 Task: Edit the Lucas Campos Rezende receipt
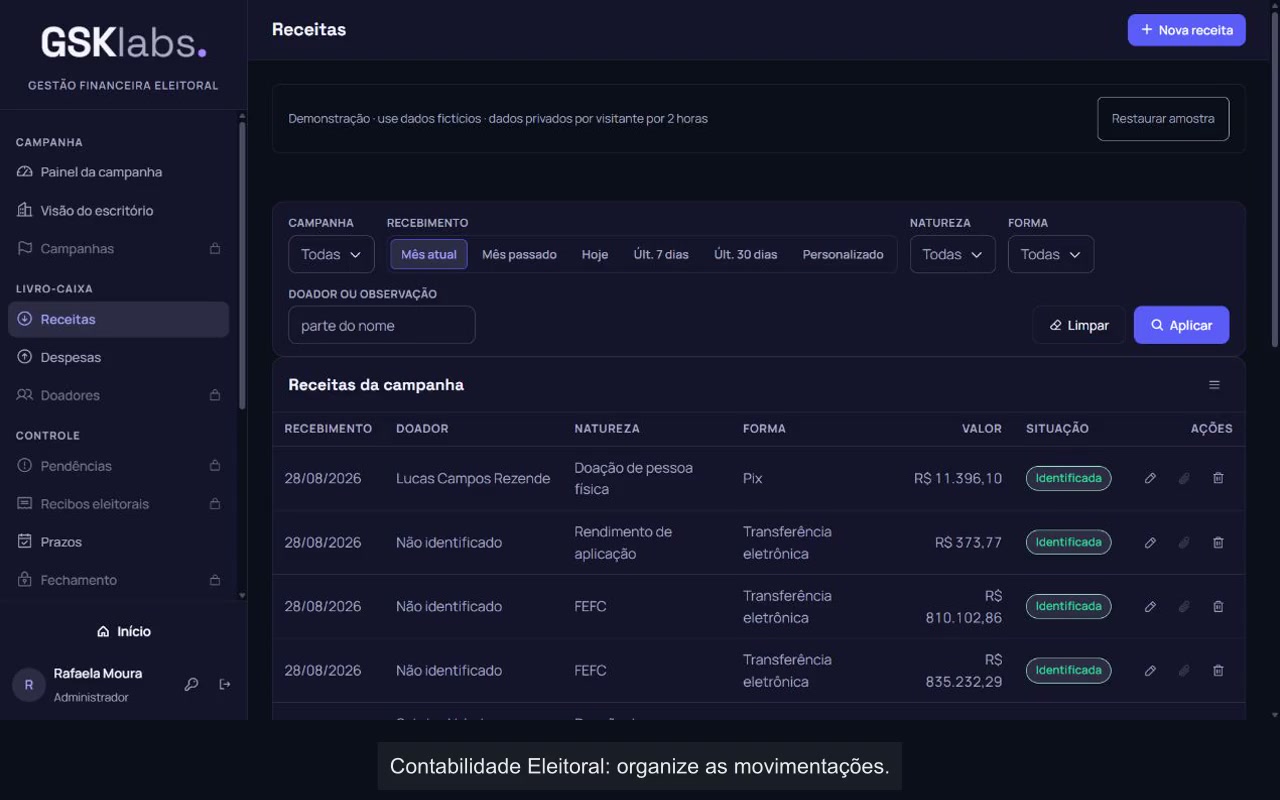1150,478
